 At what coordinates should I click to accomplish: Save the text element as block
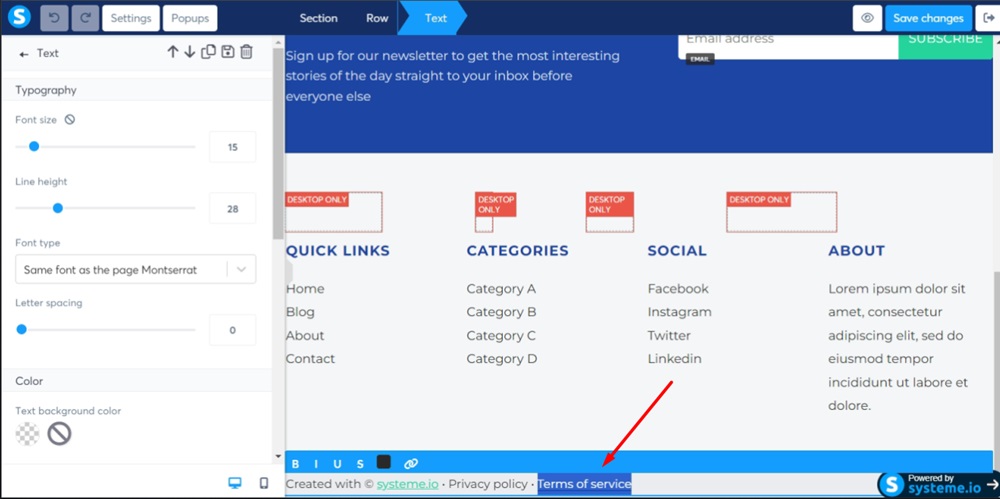(x=227, y=52)
